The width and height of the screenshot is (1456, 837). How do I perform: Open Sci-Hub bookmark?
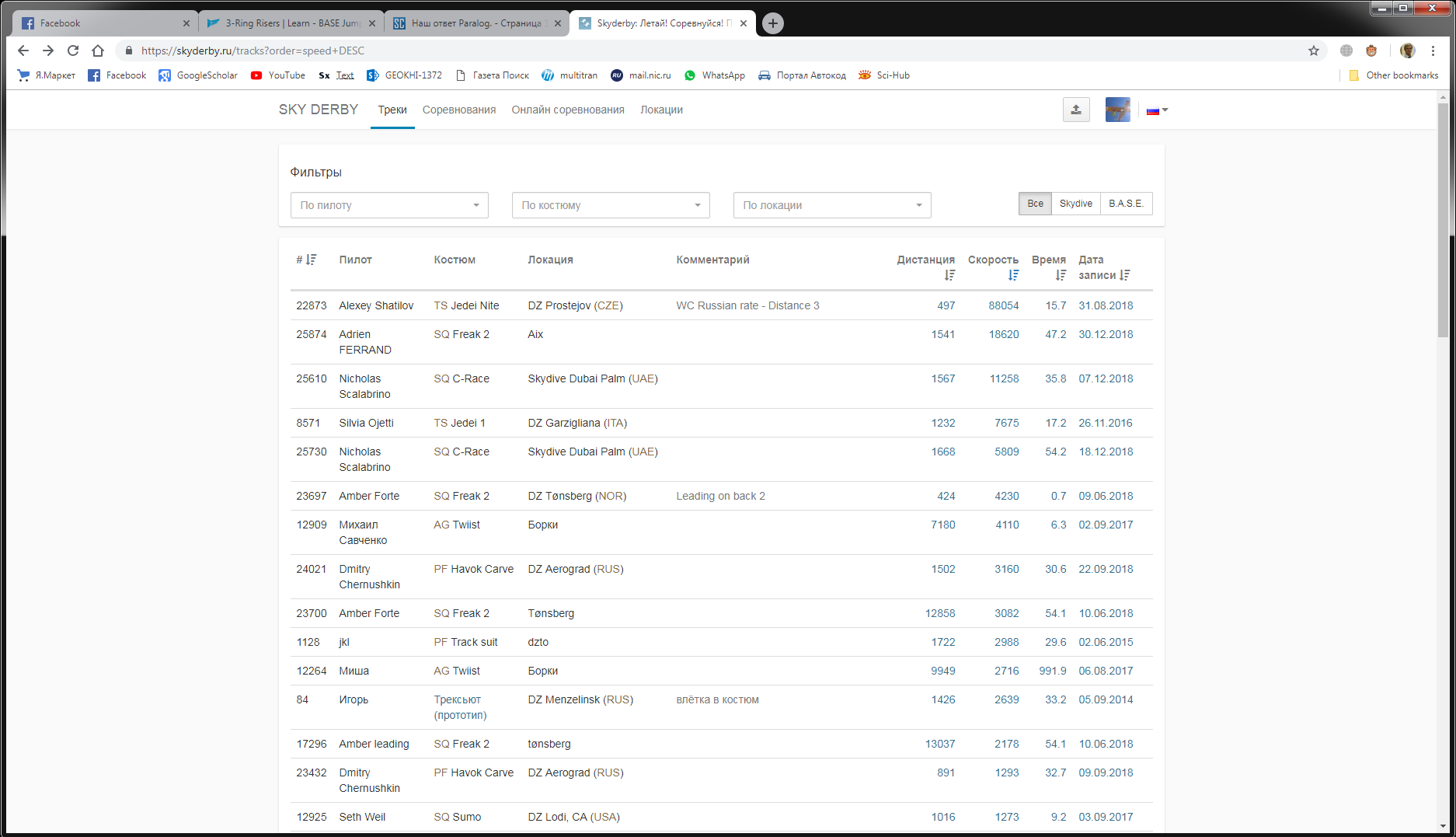point(884,75)
